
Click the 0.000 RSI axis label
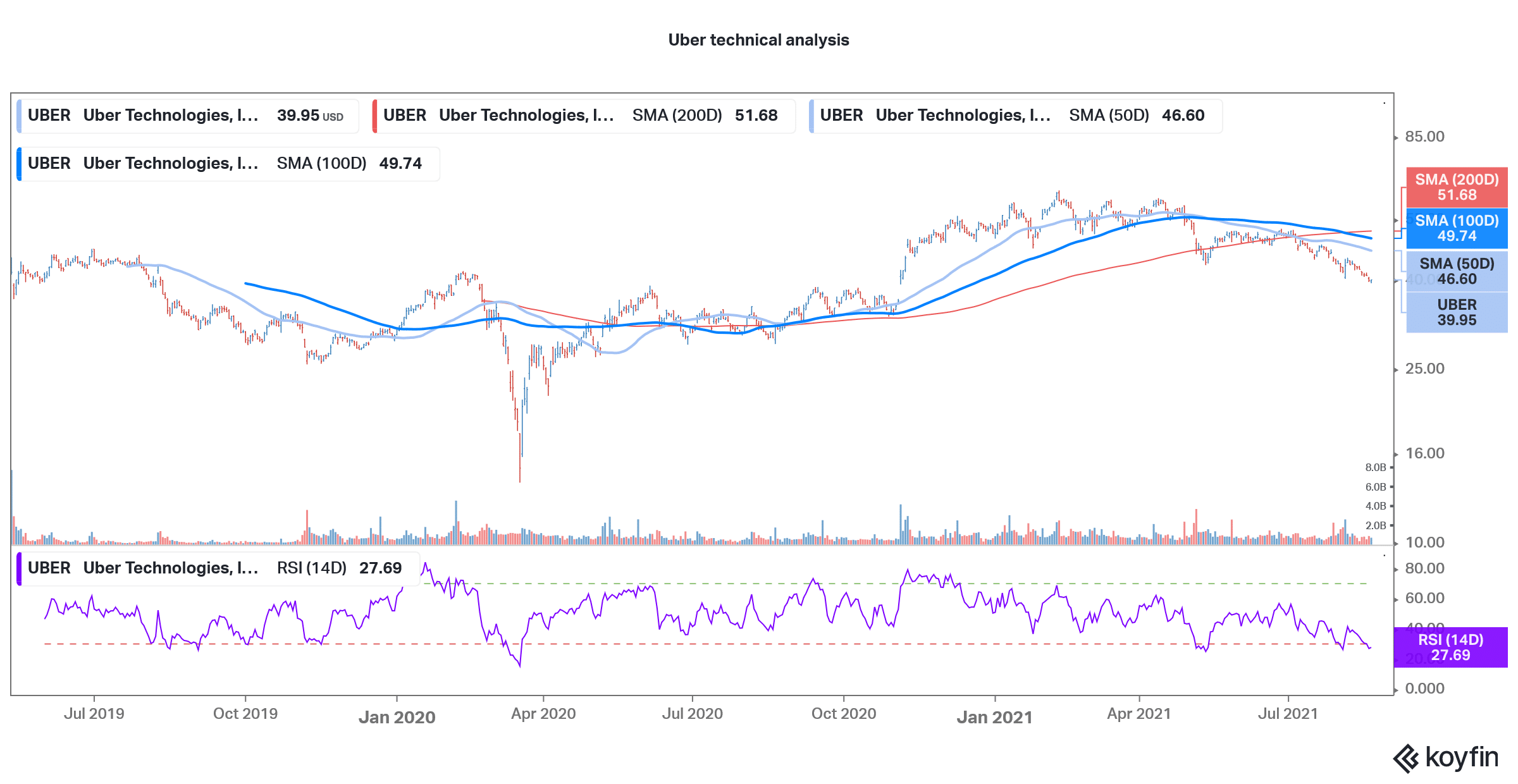click(x=1424, y=689)
